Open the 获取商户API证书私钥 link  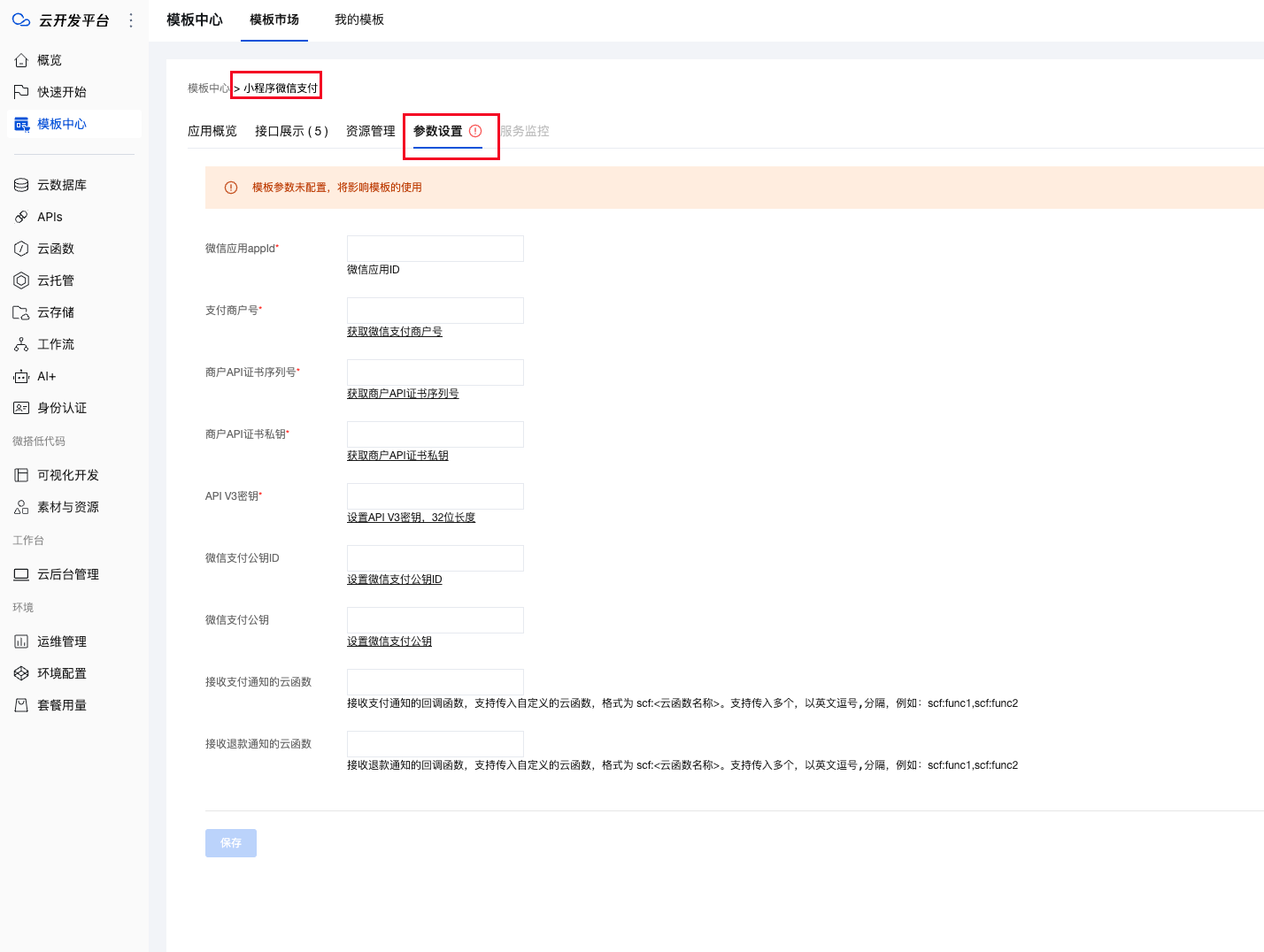[x=397, y=456]
